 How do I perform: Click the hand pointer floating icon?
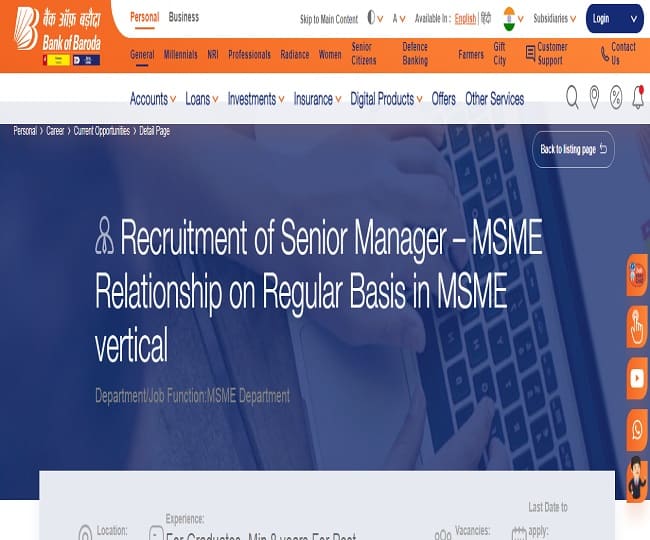coord(637,325)
